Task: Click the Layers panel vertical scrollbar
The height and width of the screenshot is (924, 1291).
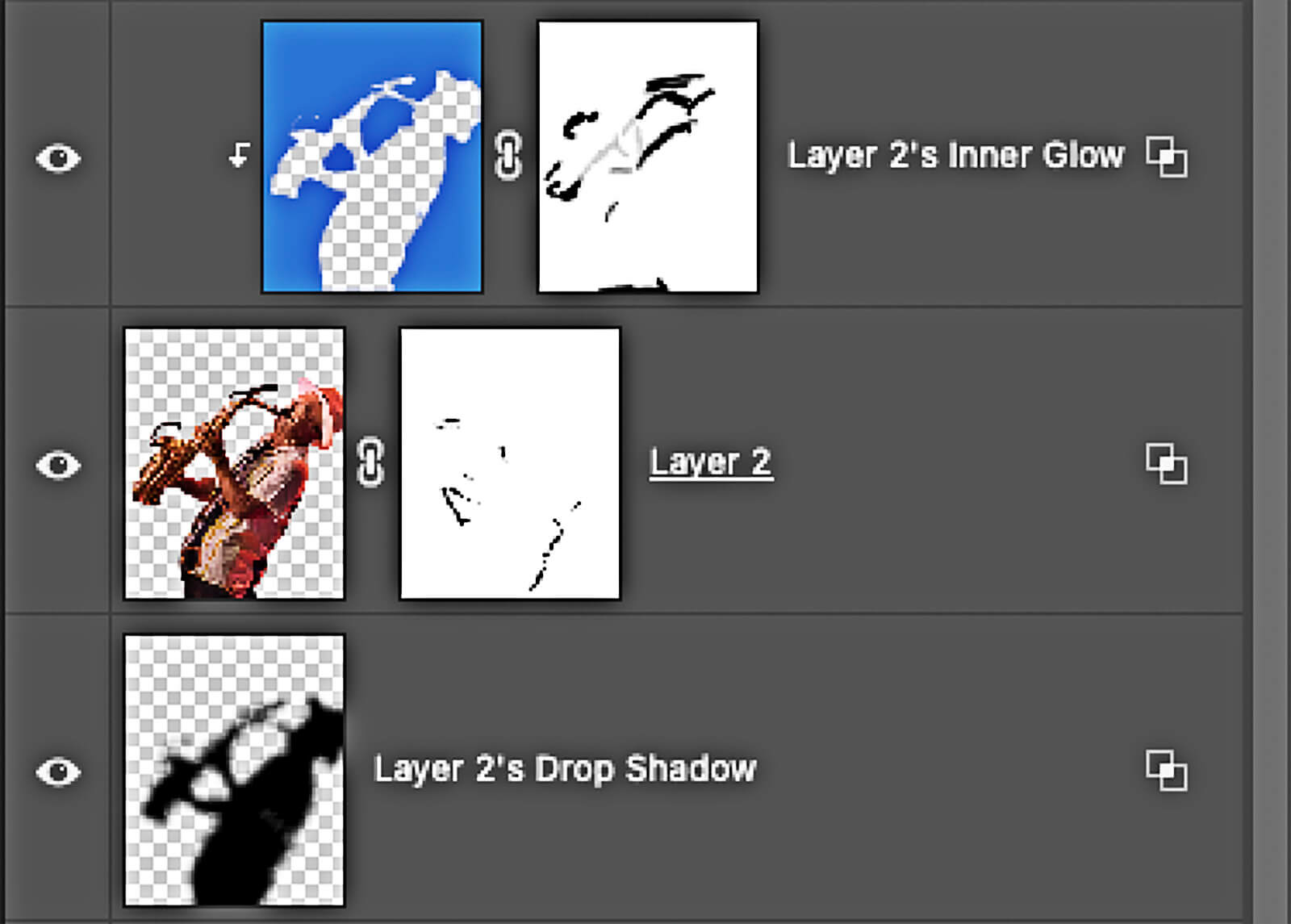Action: 1272,462
